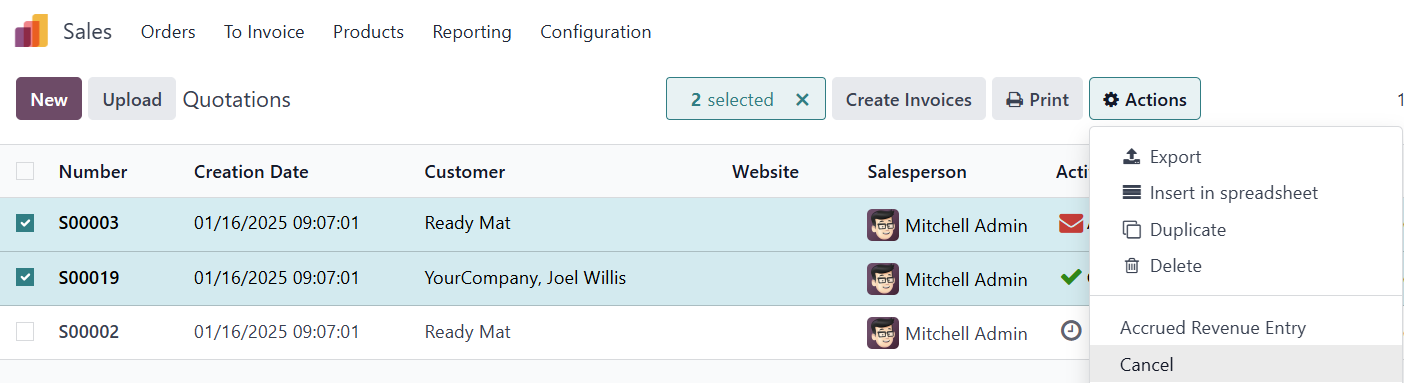The width and height of the screenshot is (1404, 383).
Task: Uncheck the S00019 row checkbox
Action: [25, 278]
